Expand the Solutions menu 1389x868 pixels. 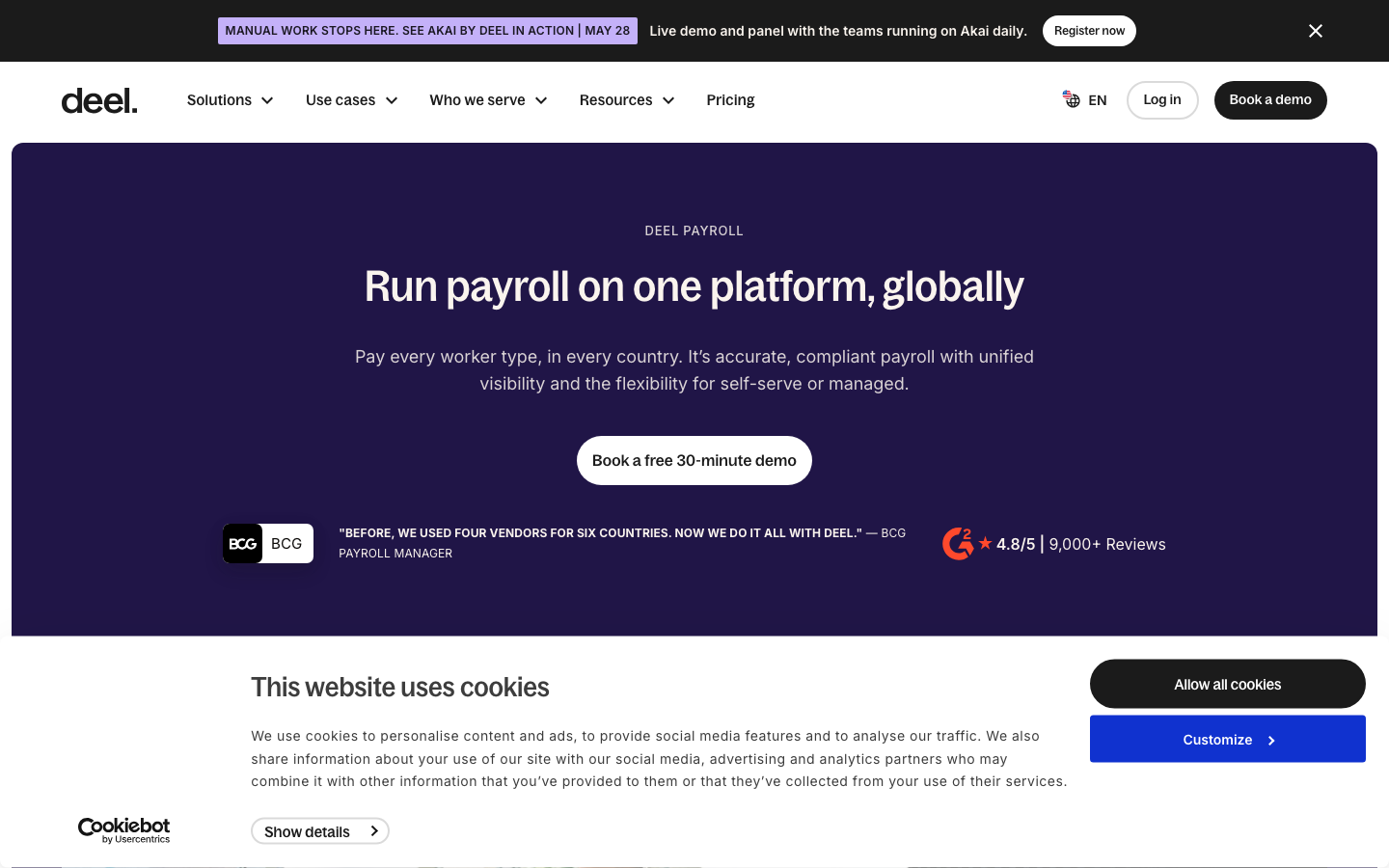(230, 100)
